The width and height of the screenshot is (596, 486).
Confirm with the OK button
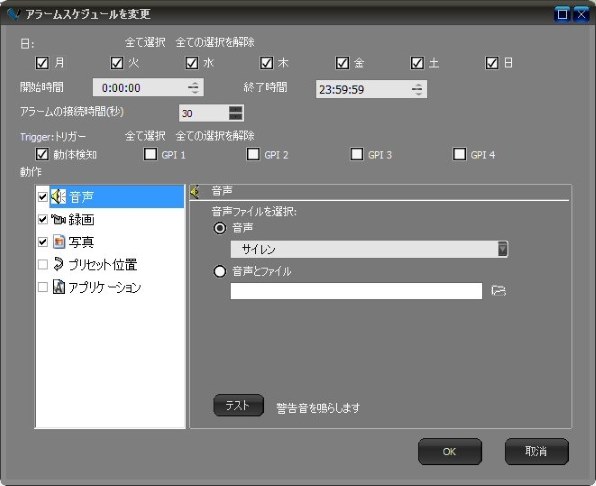click(x=450, y=451)
